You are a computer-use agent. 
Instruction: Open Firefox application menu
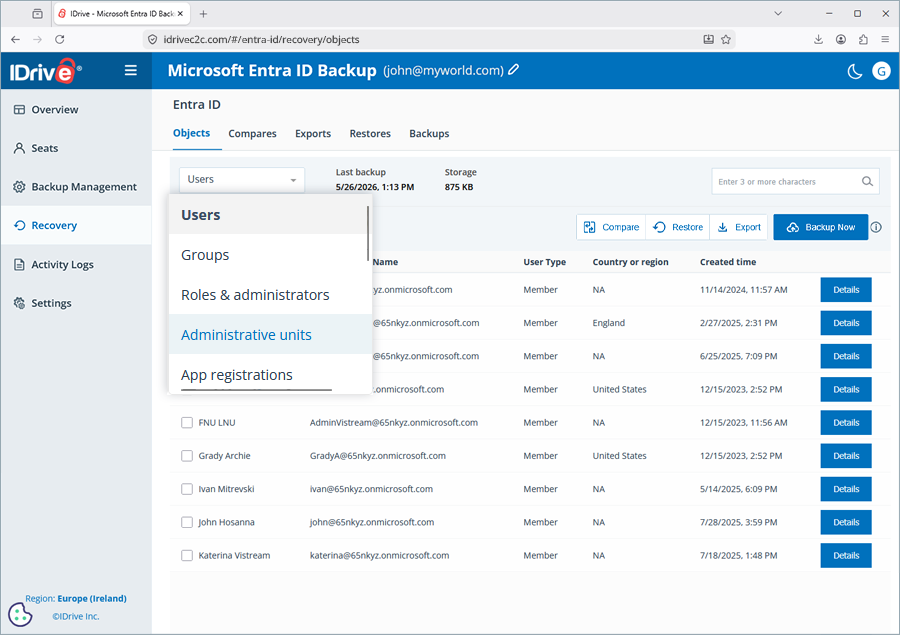pyautogui.click(x=885, y=39)
